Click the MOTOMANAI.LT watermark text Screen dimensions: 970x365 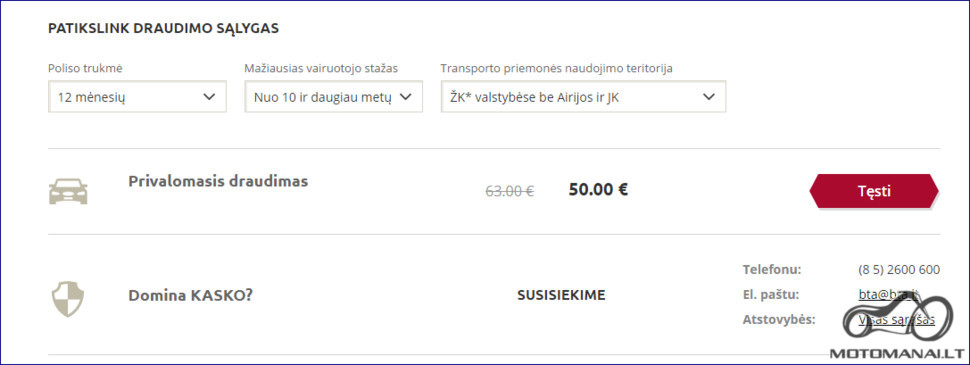[896, 354]
